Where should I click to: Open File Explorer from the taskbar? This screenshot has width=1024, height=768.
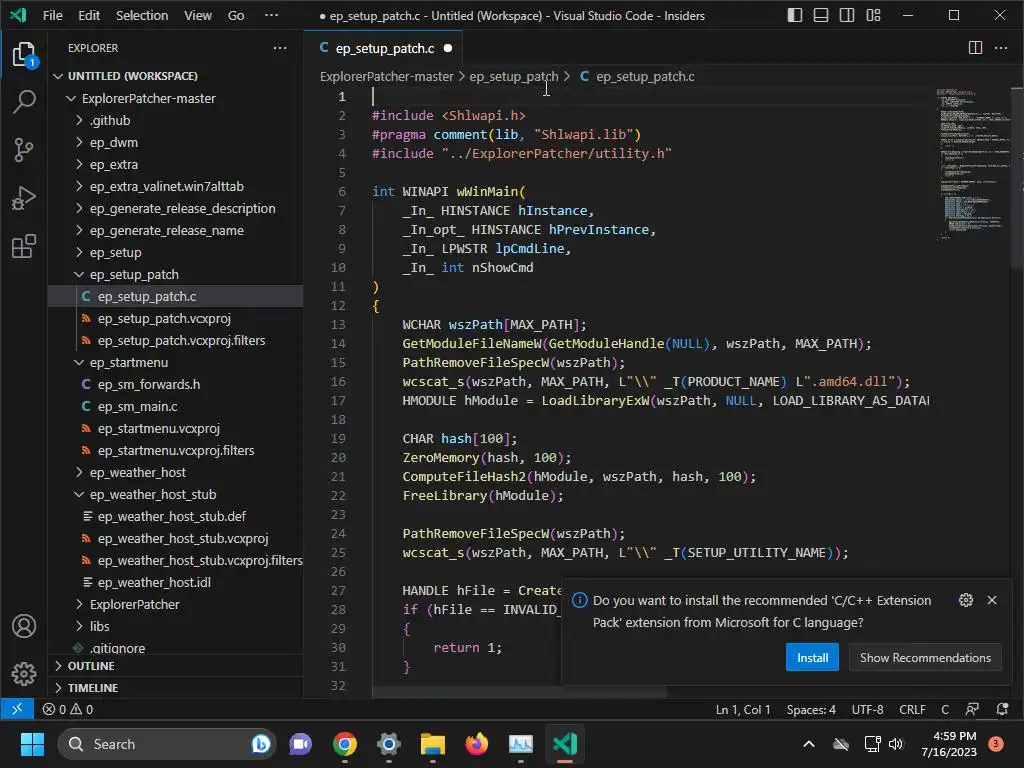[432, 744]
